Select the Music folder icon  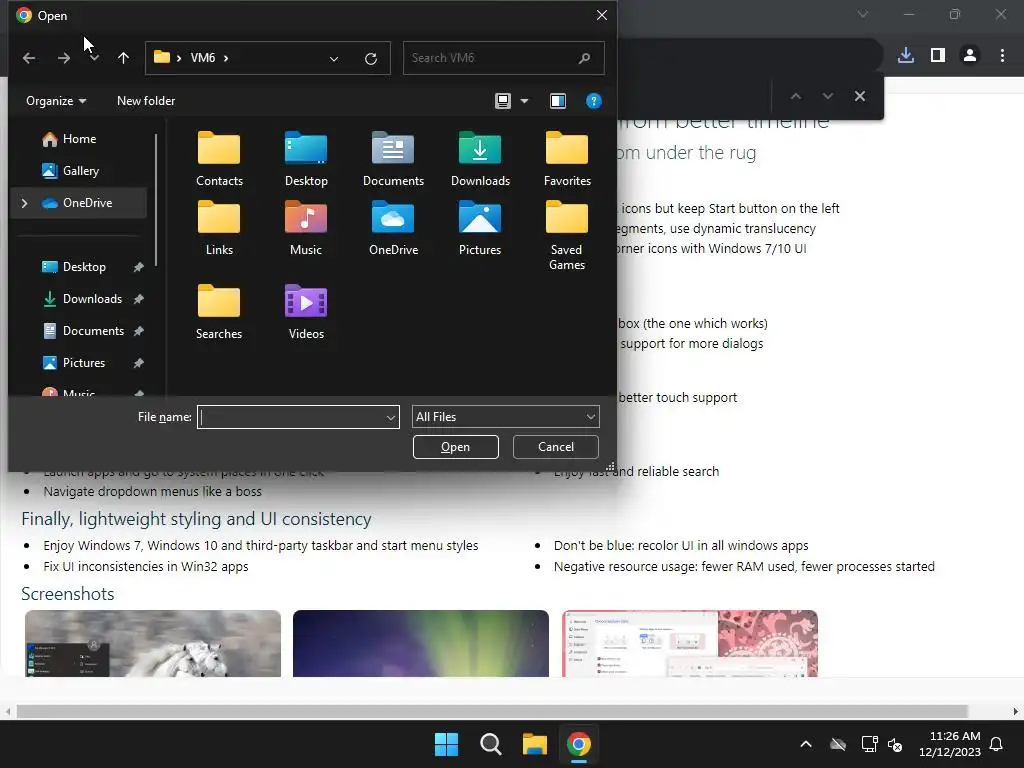click(306, 229)
